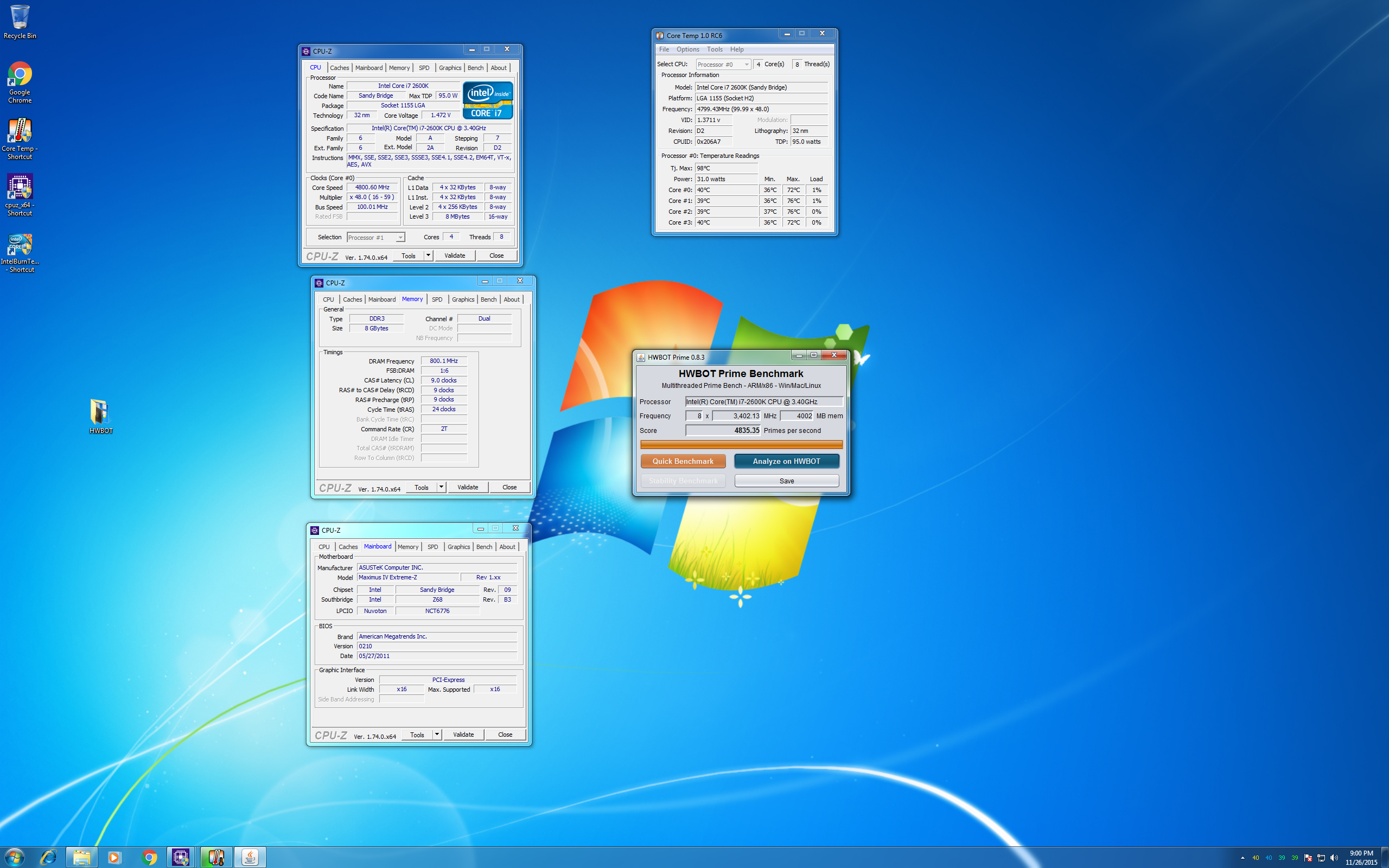1389x868 pixels.
Task: Click BIOS date 05/27/2011
Action: (437, 655)
